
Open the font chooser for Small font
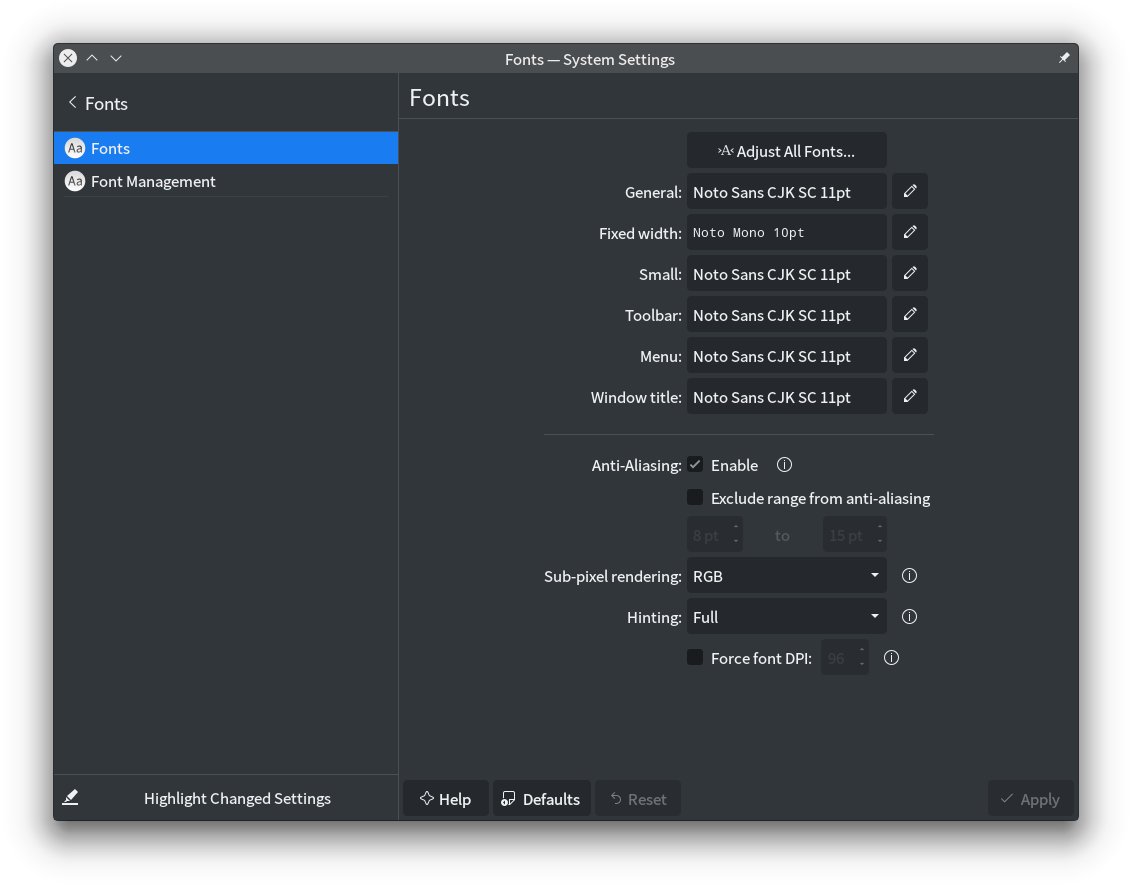909,273
